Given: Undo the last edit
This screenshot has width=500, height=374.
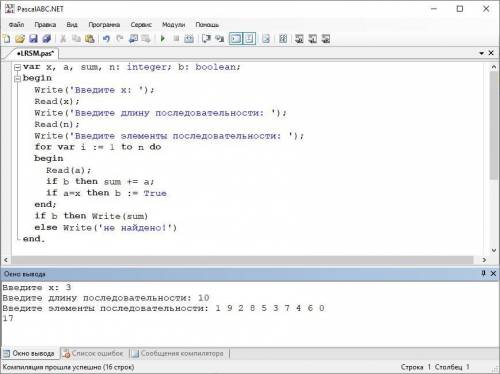Looking at the screenshot, I should coord(106,39).
